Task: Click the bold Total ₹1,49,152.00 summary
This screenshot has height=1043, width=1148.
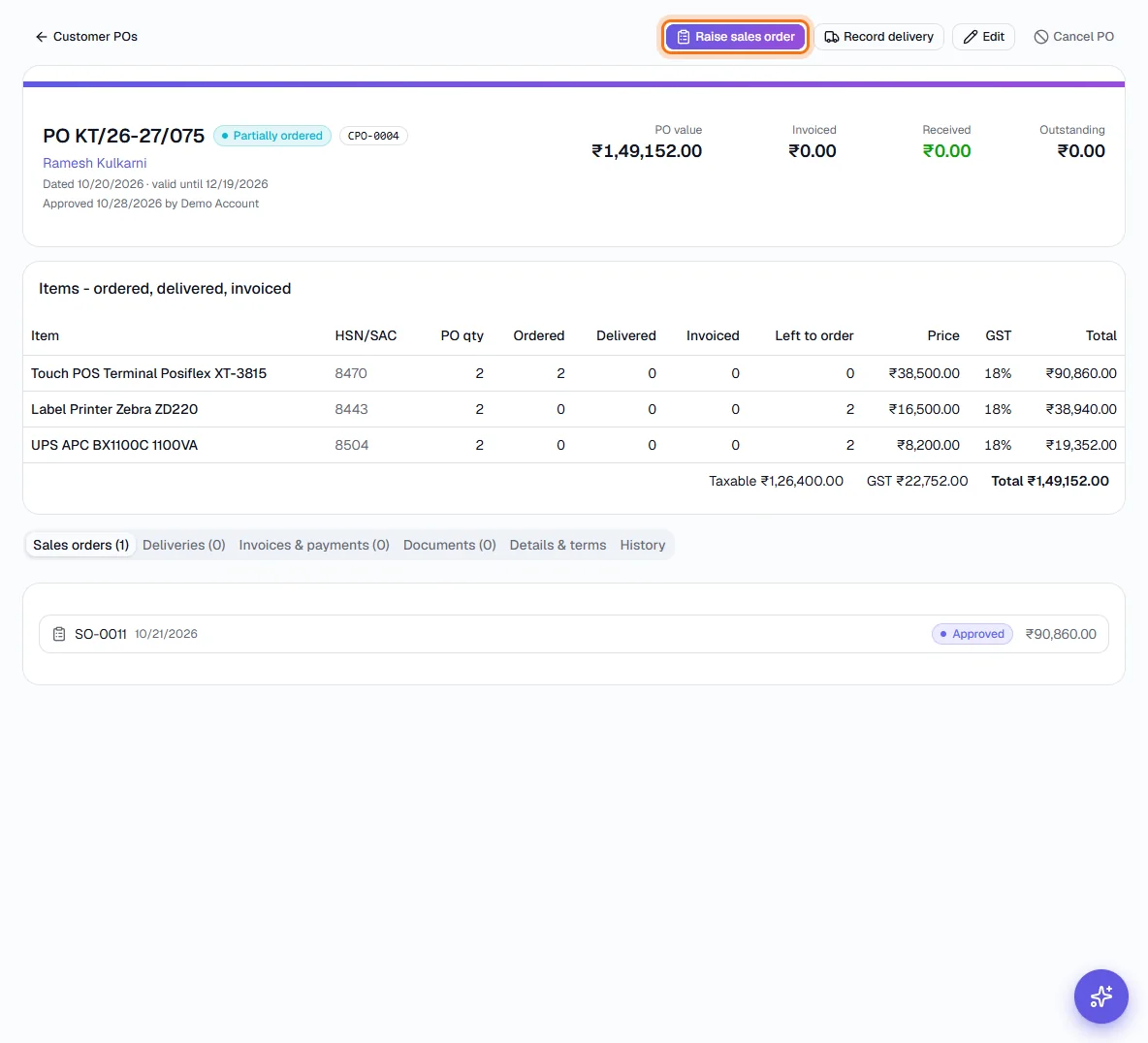Action: pos(1050,481)
